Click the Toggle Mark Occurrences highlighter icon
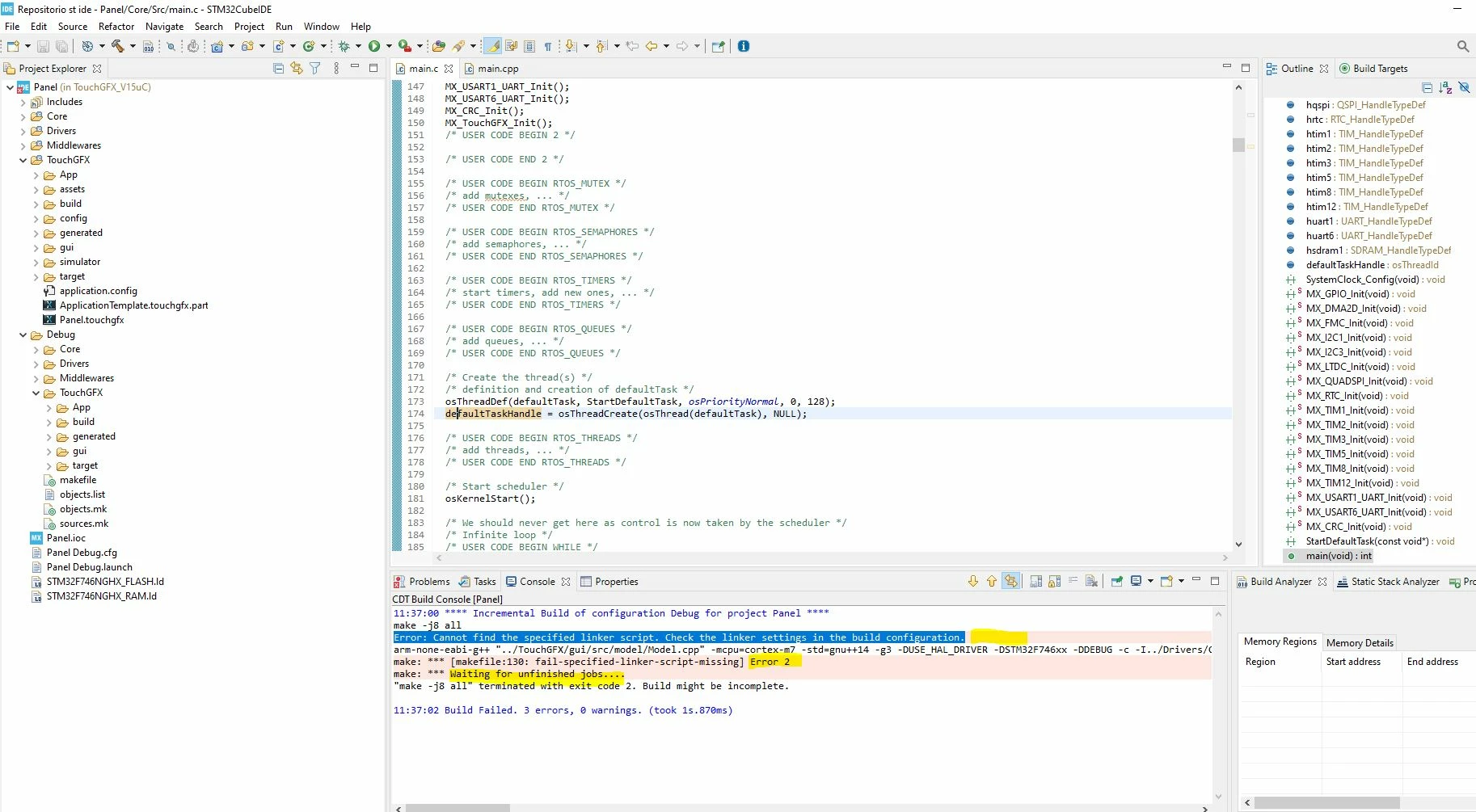The image size is (1476, 812). click(492, 46)
